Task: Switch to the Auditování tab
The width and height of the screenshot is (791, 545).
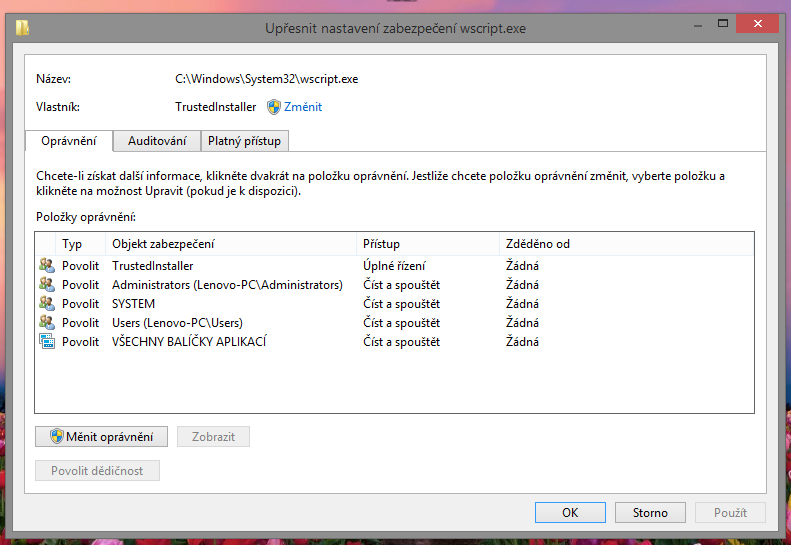Action: pos(157,141)
